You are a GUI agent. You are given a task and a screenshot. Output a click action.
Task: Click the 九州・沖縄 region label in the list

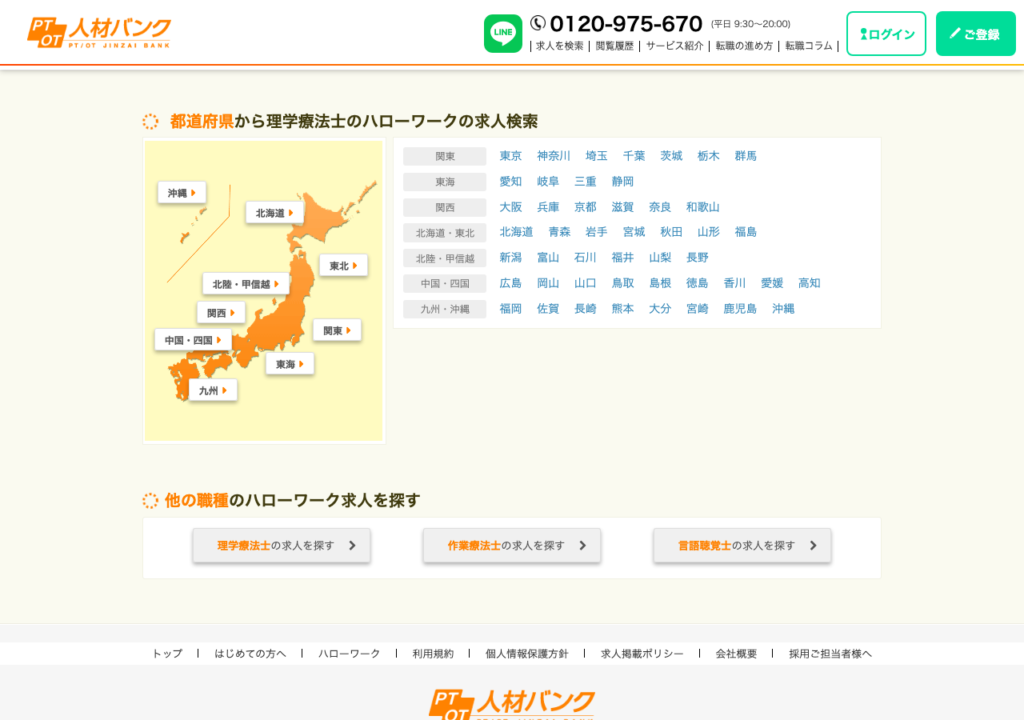[x=445, y=309]
